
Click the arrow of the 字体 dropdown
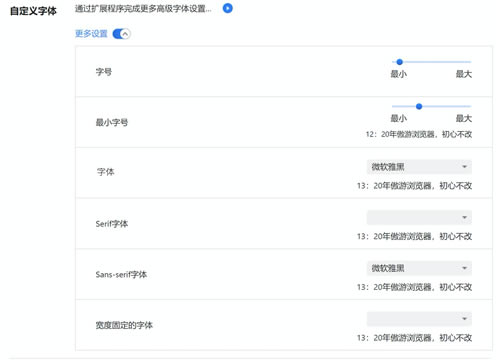[464, 167]
